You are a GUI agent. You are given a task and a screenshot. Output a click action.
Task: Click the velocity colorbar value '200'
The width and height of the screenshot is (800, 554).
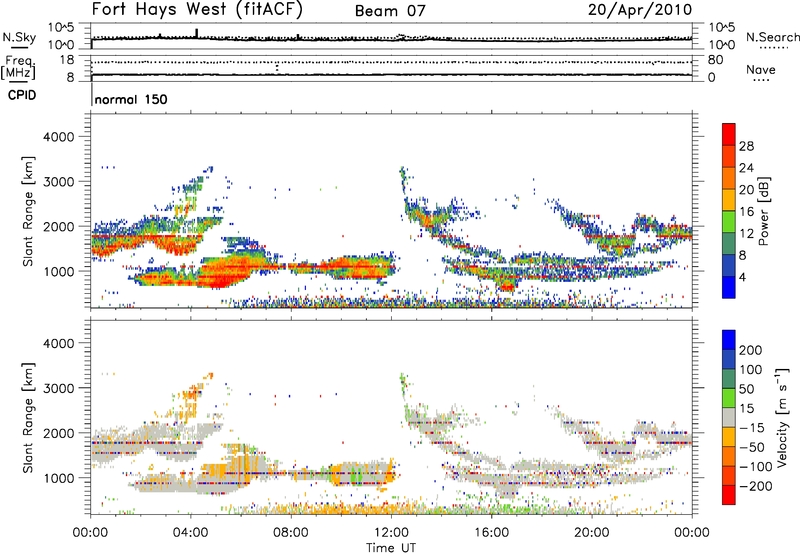(x=751, y=350)
